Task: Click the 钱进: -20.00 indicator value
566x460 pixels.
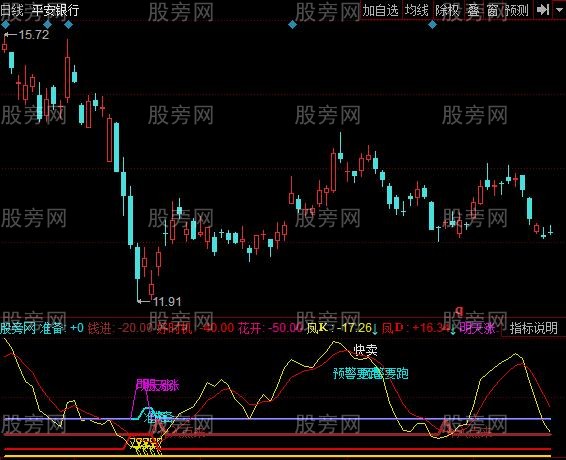Action: point(120,328)
